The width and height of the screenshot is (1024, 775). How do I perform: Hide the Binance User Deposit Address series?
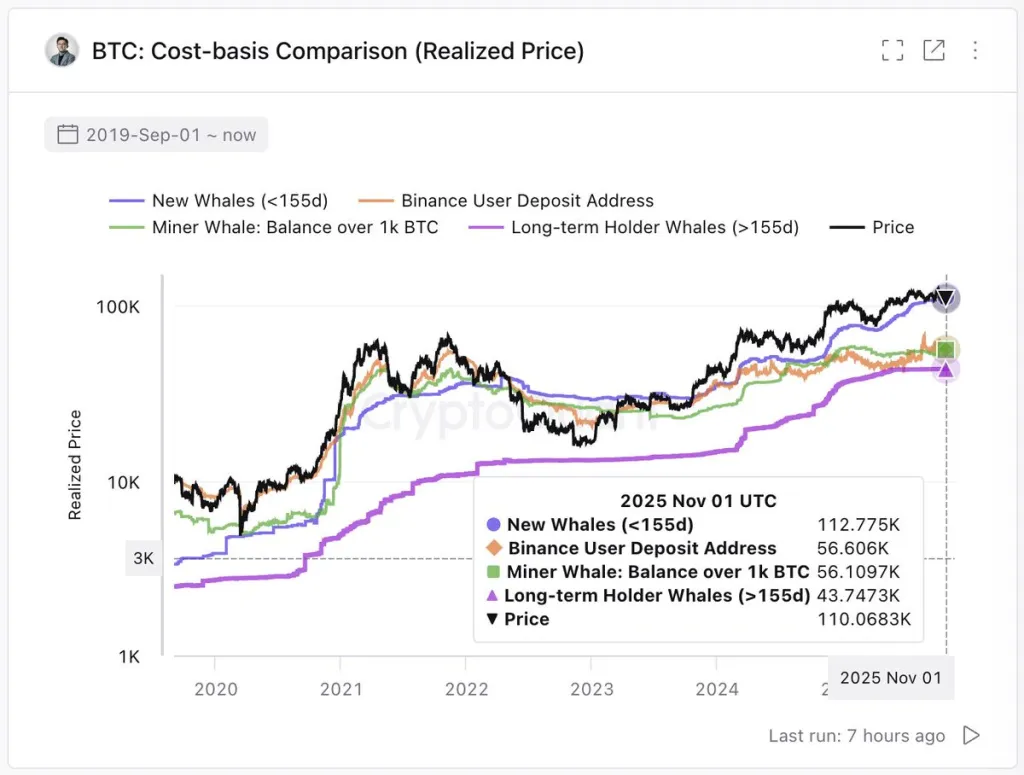tap(527, 200)
